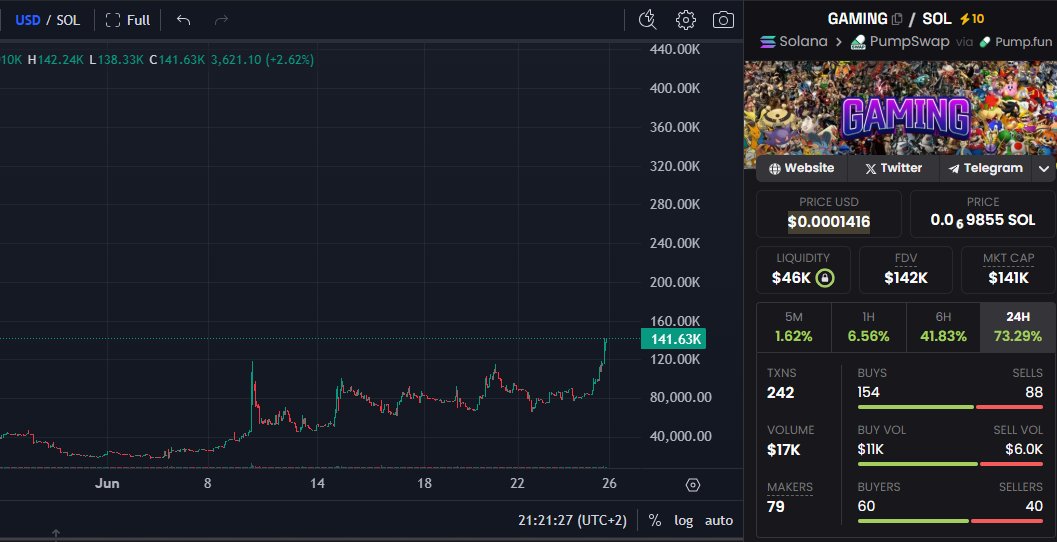Take a chart snapshot with camera icon

coord(723,20)
